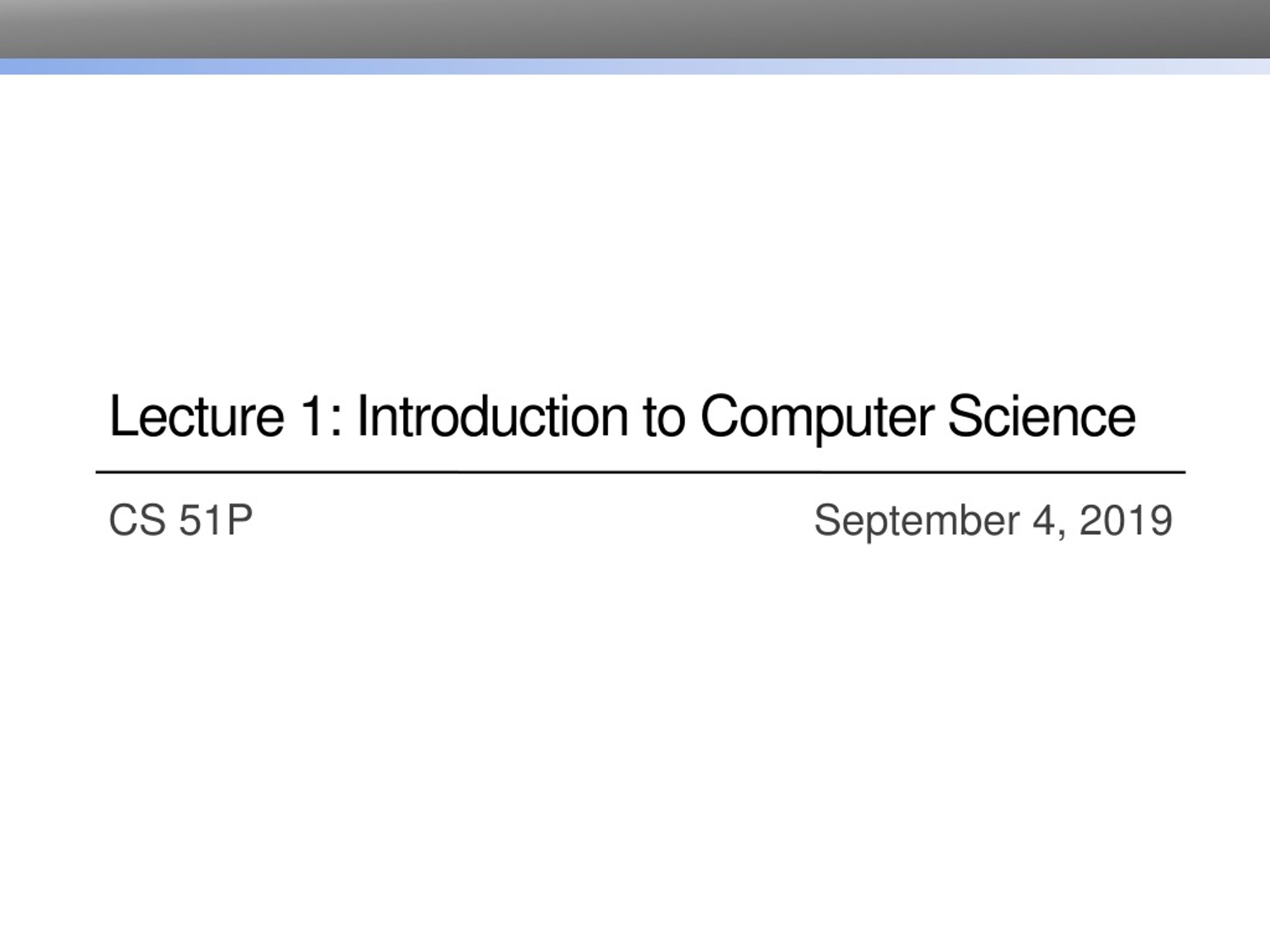Click the word "Lecture" in the title
The height and width of the screenshot is (952, 1270).
click(197, 416)
